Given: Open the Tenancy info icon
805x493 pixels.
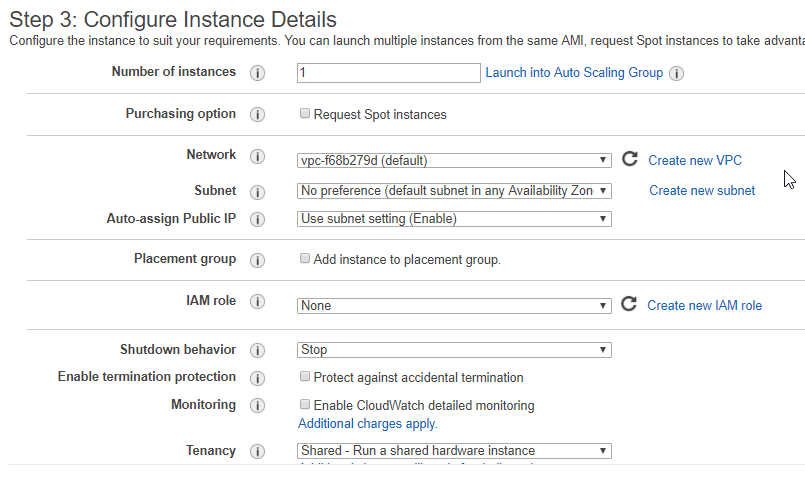Looking at the screenshot, I should [x=257, y=451].
